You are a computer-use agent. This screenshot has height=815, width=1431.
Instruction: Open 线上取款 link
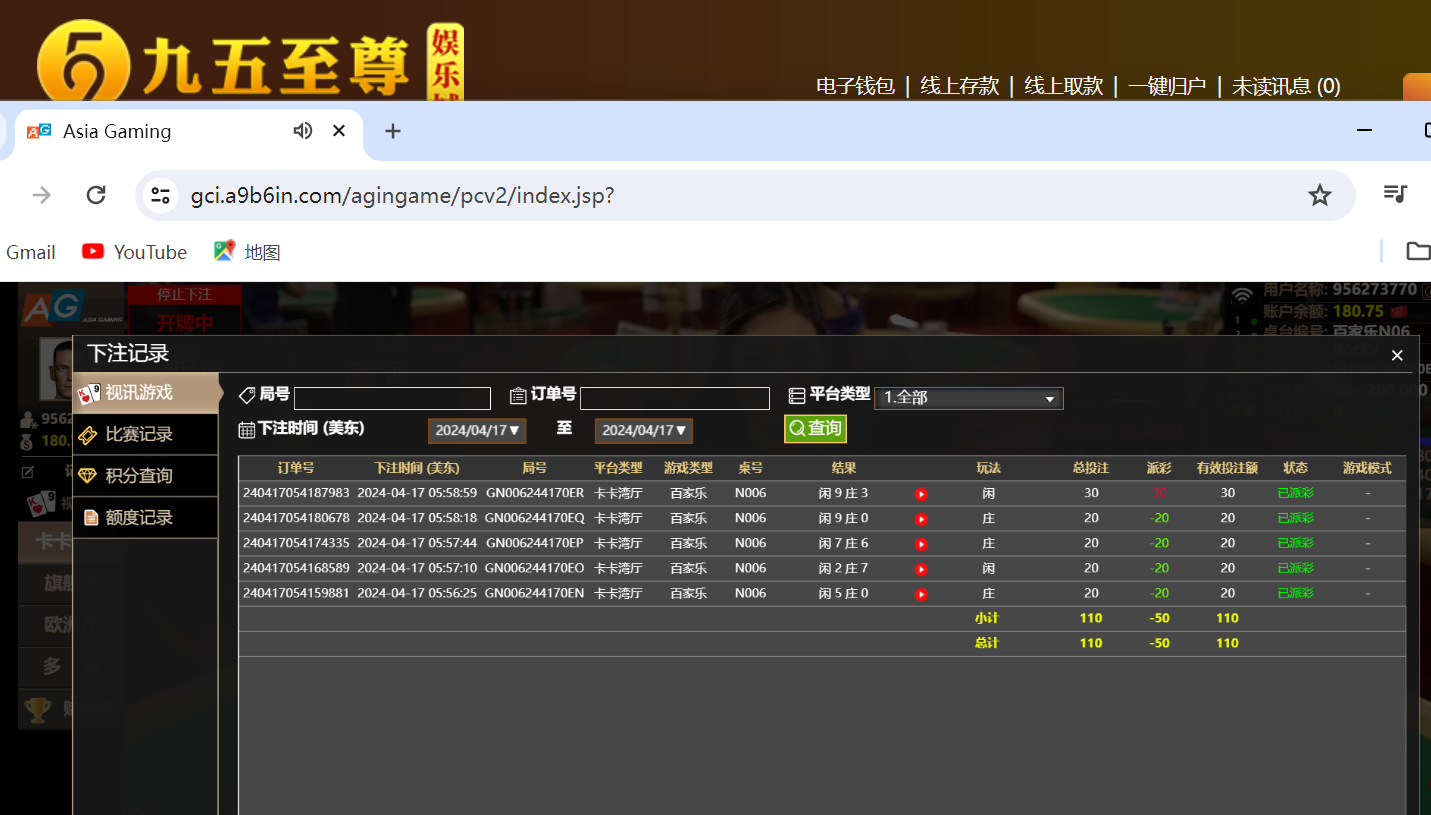(x=1063, y=86)
